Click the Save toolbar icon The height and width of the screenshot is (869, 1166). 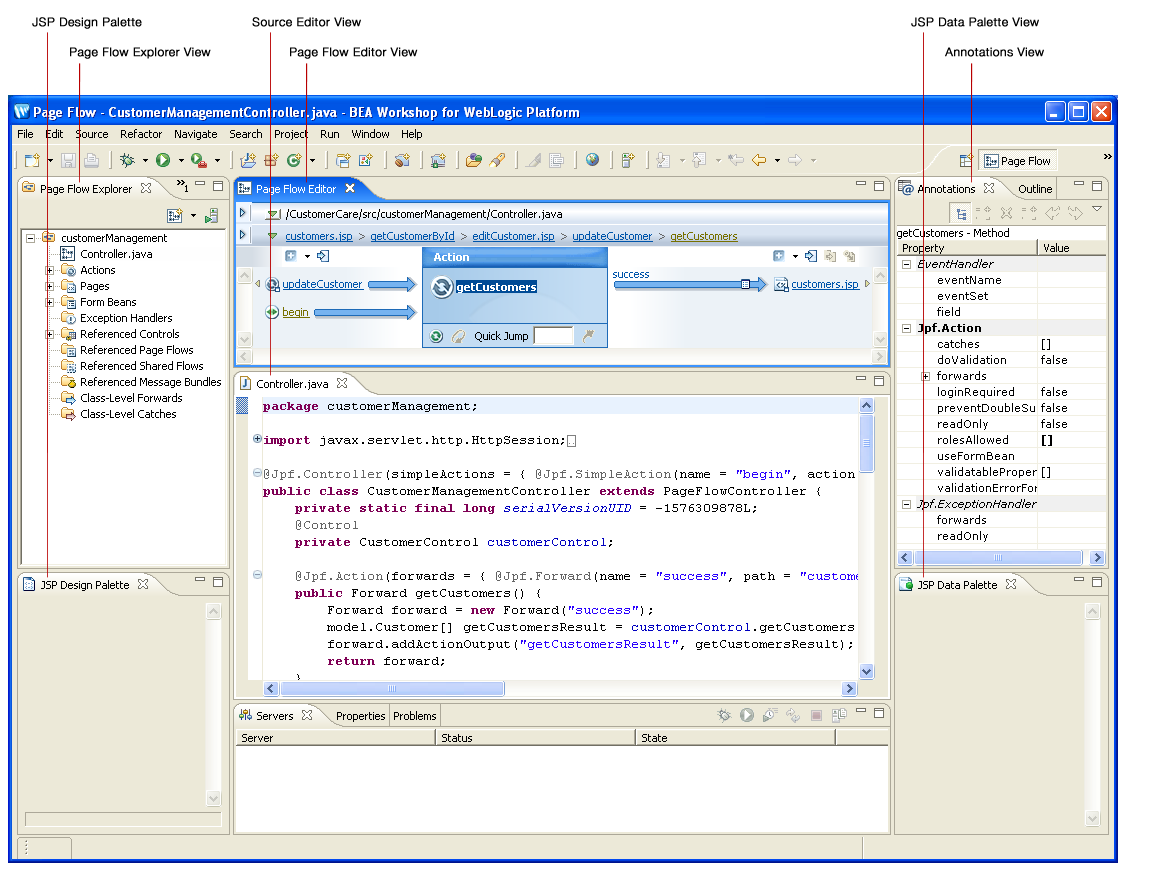pyautogui.click(x=68, y=160)
